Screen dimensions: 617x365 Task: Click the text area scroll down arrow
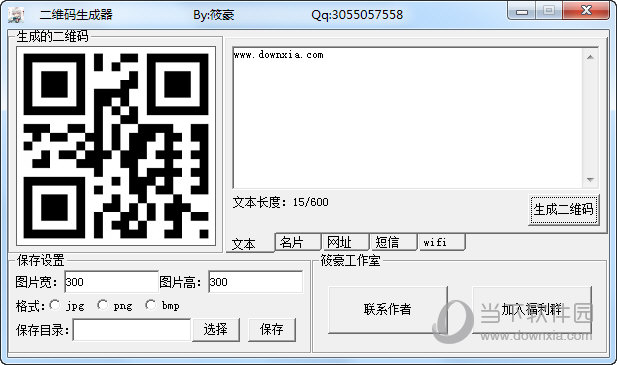coord(590,180)
